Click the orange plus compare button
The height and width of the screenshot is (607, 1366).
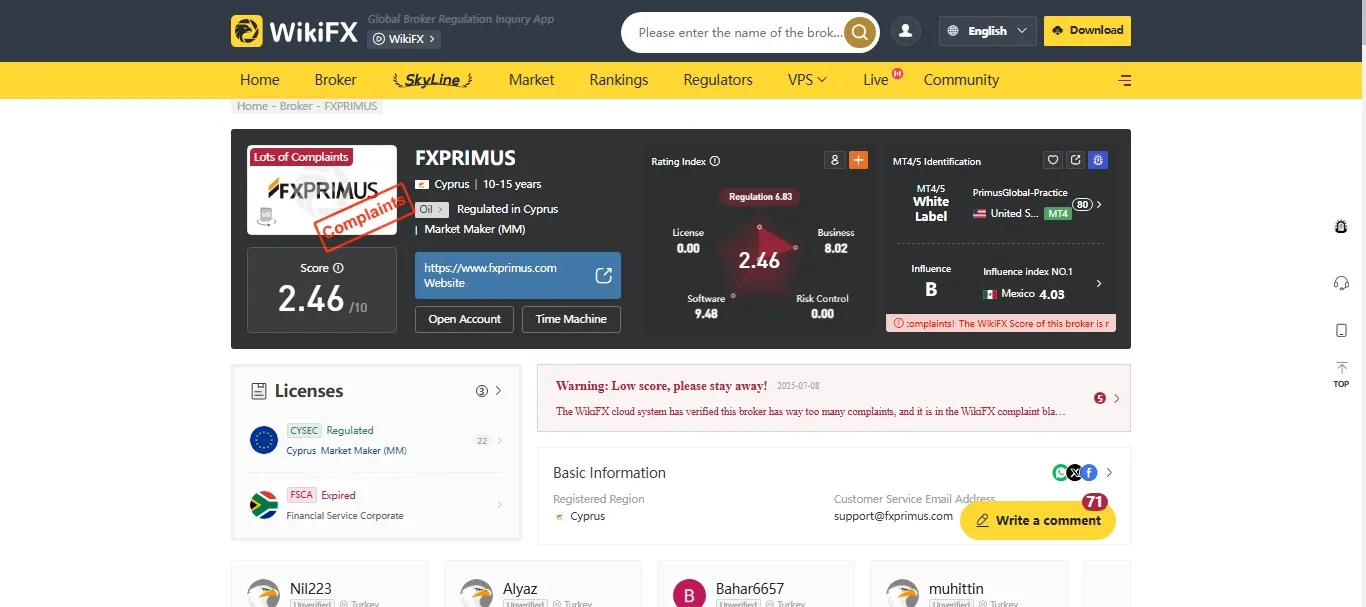click(x=858, y=160)
